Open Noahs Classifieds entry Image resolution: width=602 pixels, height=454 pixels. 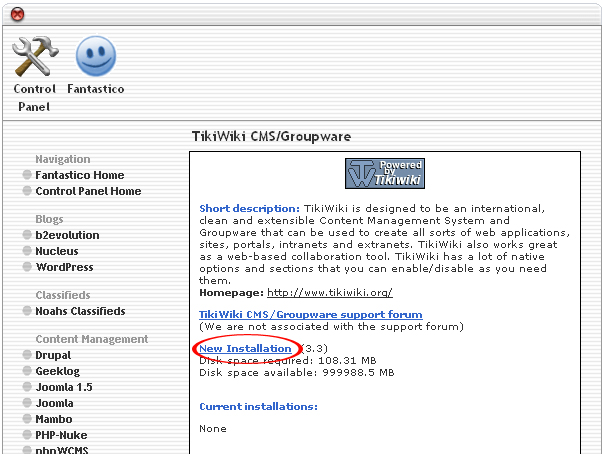(x=80, y=311)
